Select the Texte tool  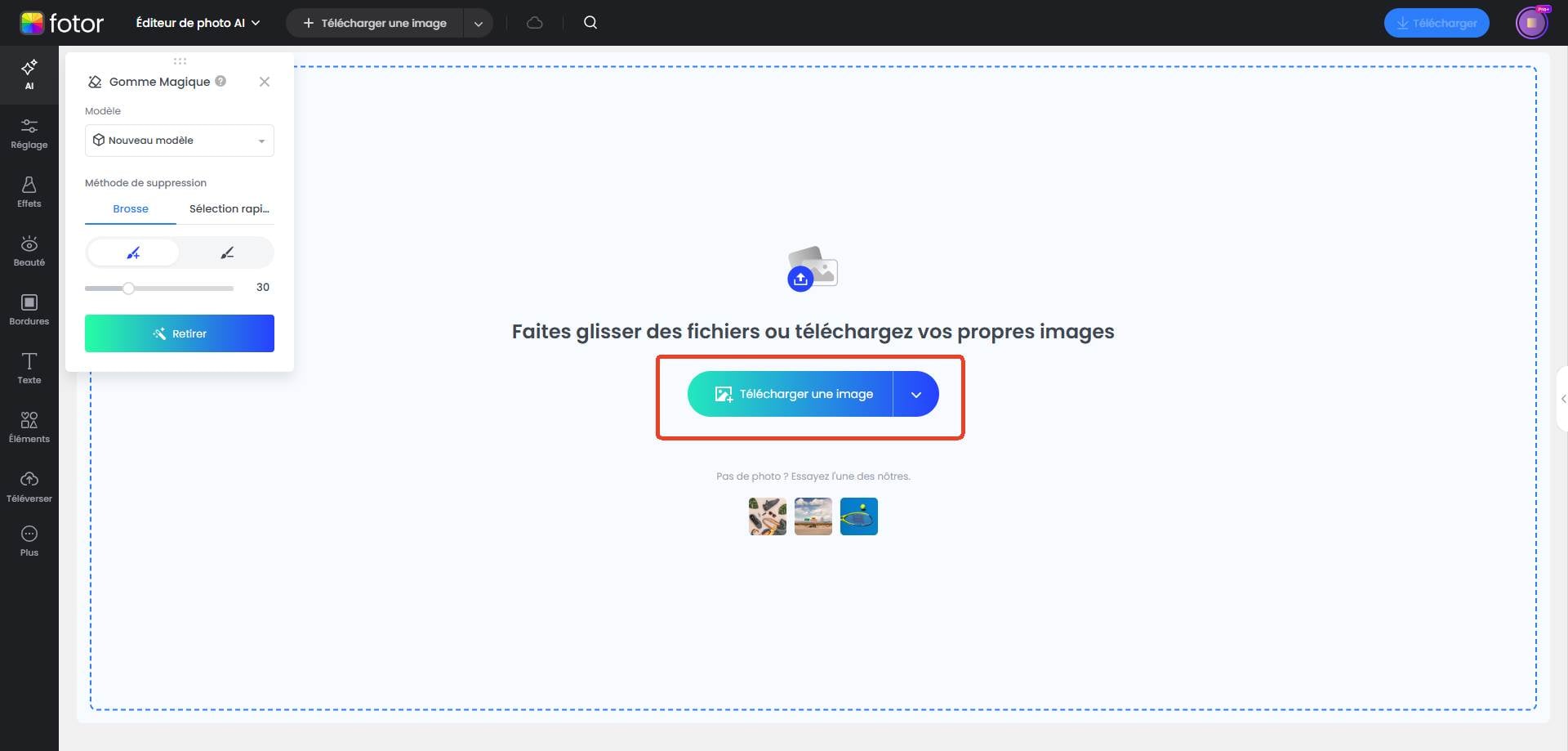point(29,367)
